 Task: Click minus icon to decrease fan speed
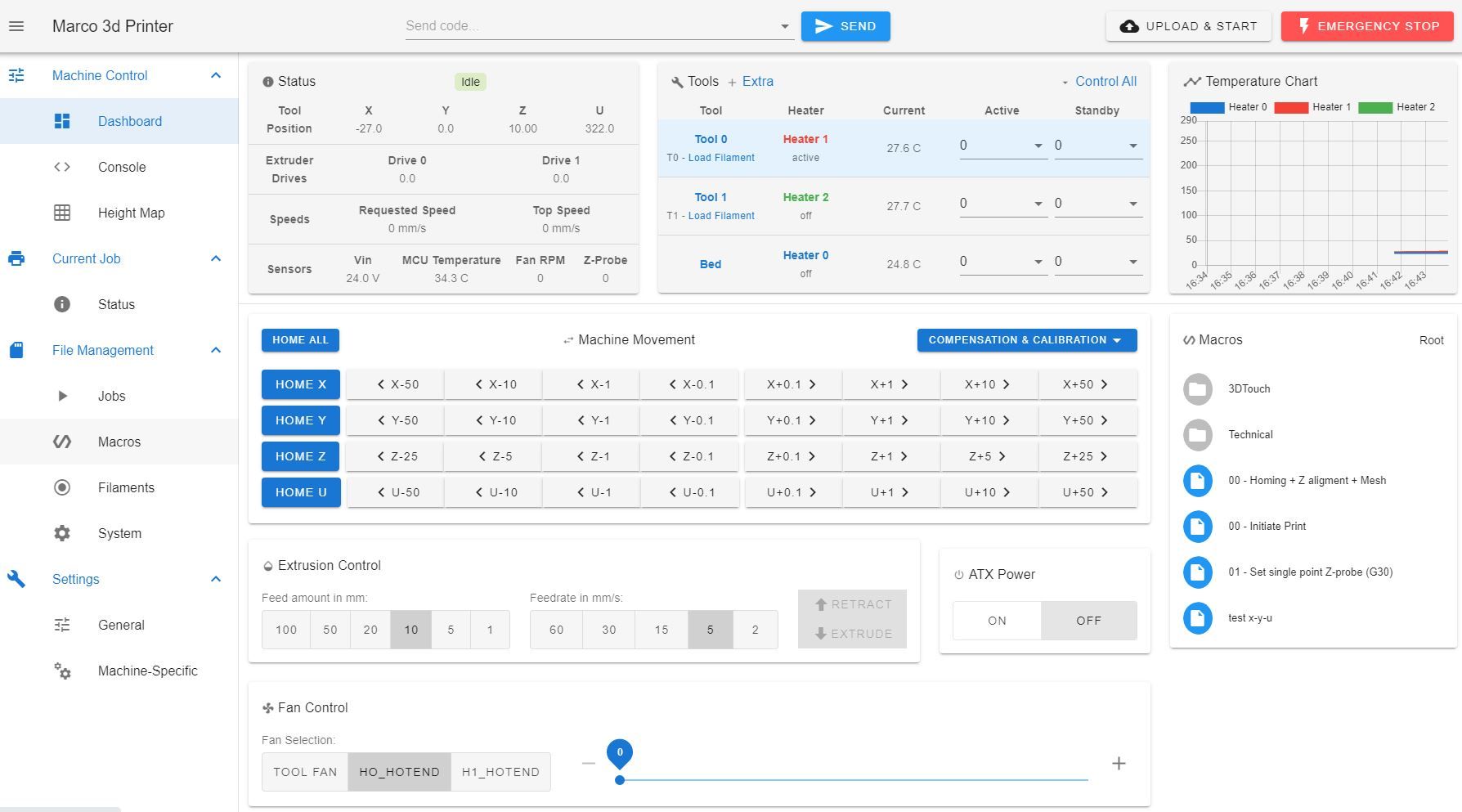[589, 763]
